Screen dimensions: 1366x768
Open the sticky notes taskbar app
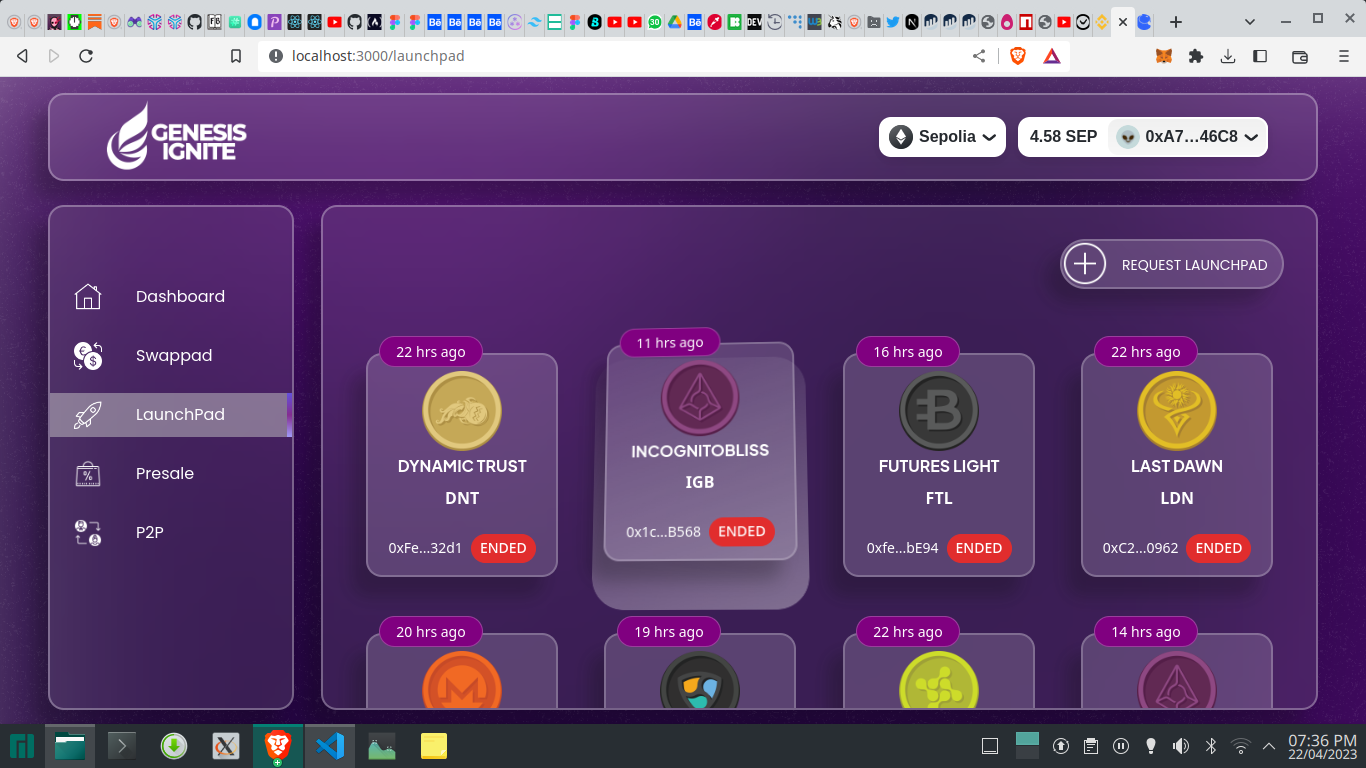click(433, 746)
